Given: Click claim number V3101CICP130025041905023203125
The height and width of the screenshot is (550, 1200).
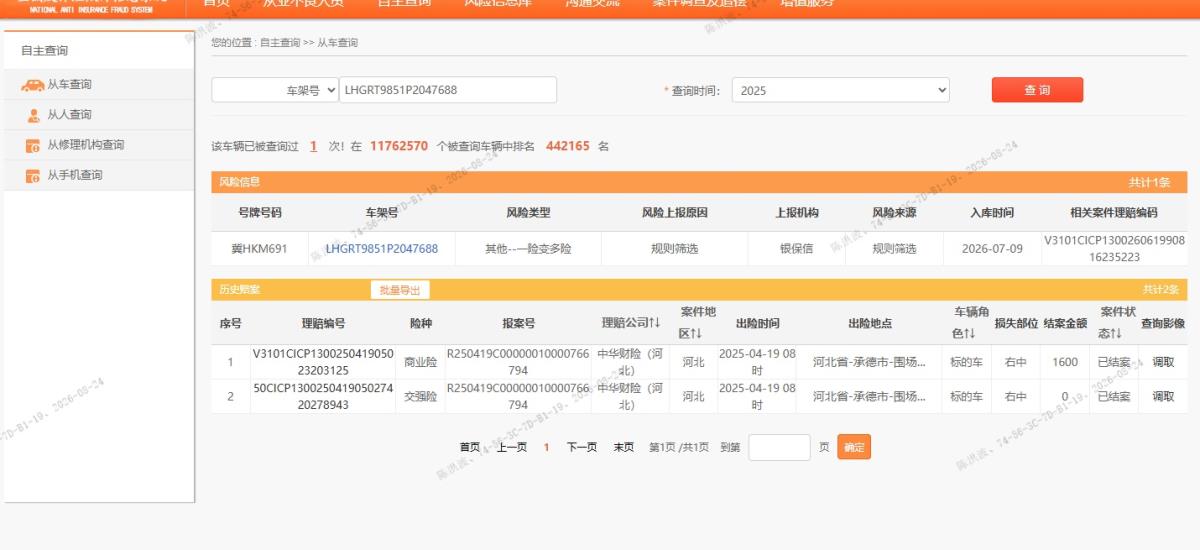Looking at the screenshot, I should coord(323,362).
